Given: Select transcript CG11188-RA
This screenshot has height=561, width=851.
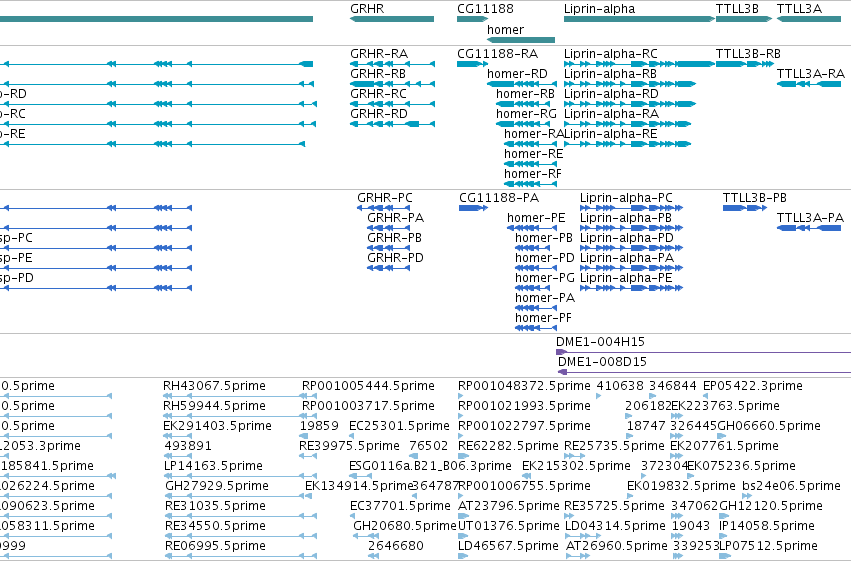Looking at the screenshot, I should [497, 54].
